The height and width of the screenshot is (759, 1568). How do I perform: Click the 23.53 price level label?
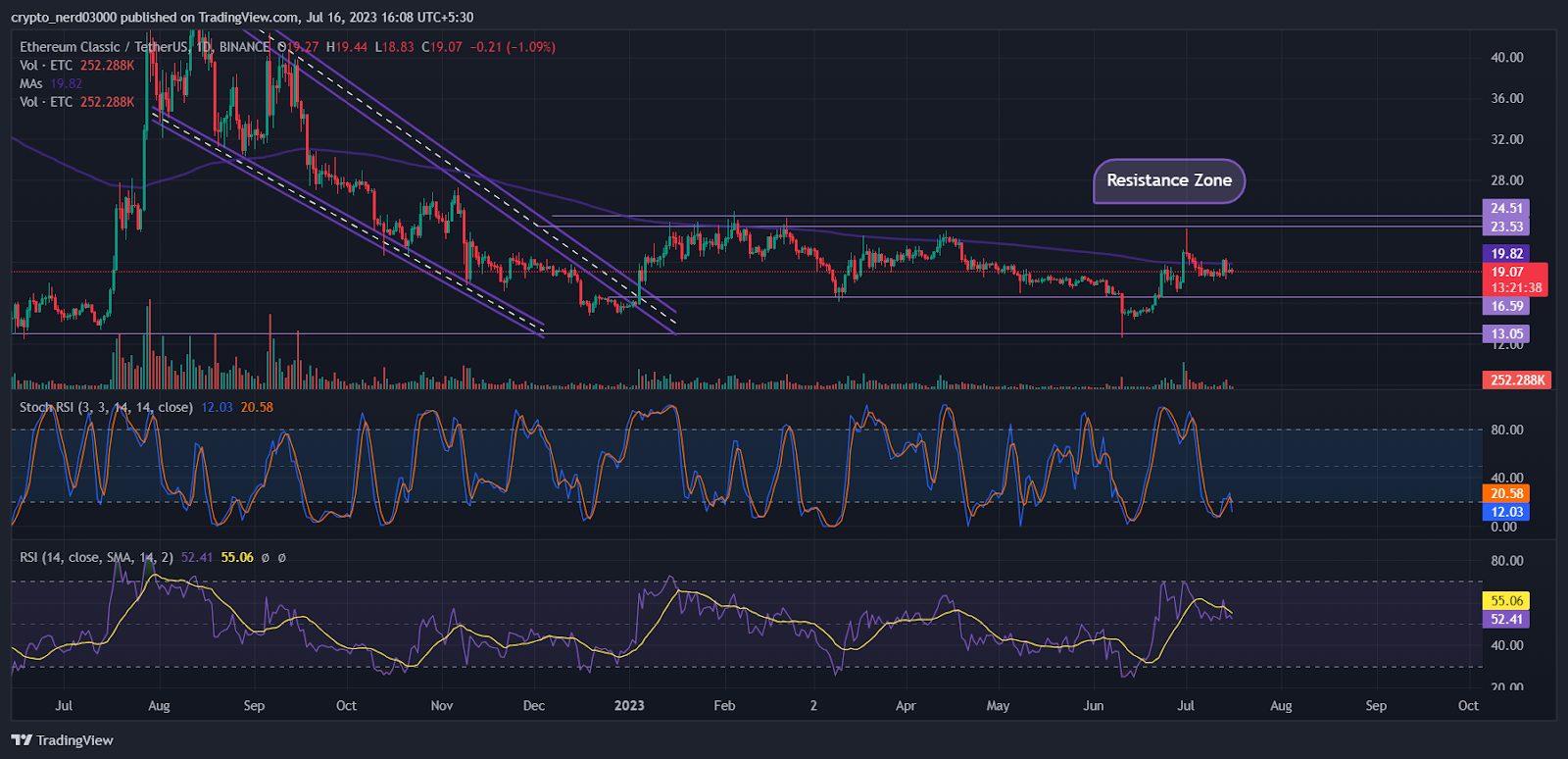pyautogui.click(x=1506, y=227)
